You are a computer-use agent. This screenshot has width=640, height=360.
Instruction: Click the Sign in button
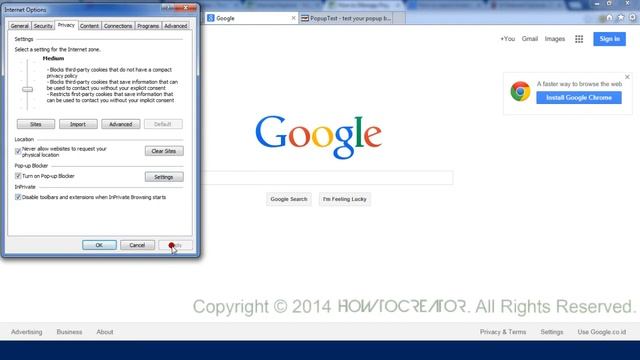pyautogui.click(x=609, y=39)
